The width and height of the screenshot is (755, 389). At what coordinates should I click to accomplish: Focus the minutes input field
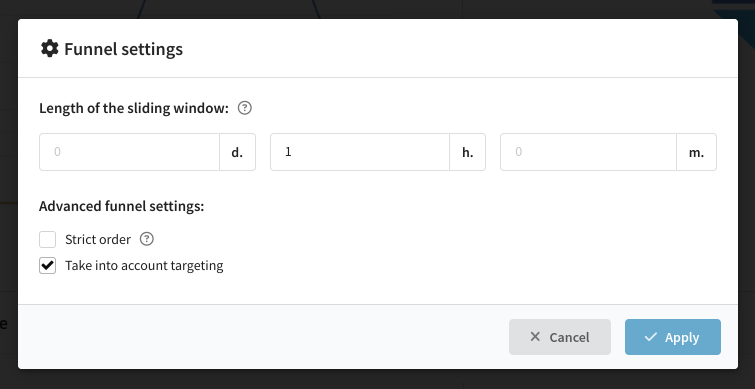(x=588, y=152)
